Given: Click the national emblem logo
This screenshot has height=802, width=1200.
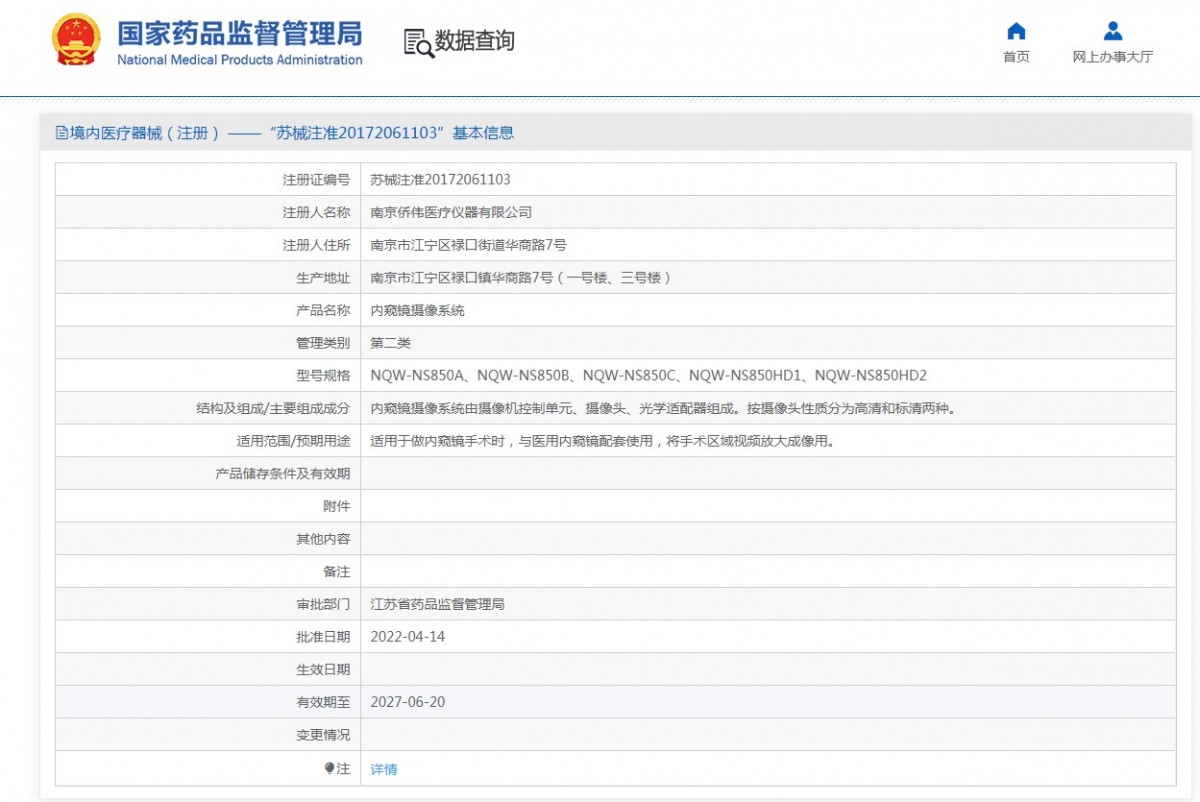Looking at the screenshot, I should coord(76,40).
